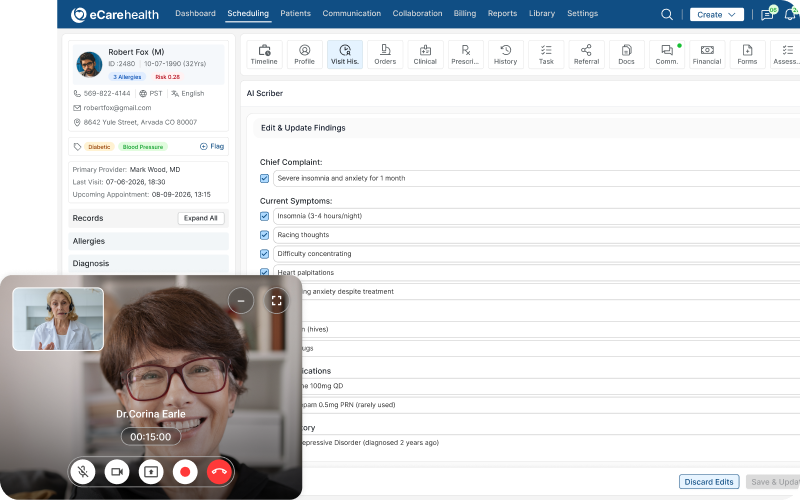Viewport: 800px width, 500px height.
Task: Open the messages icon with green badge
Action: click(767, 14)
